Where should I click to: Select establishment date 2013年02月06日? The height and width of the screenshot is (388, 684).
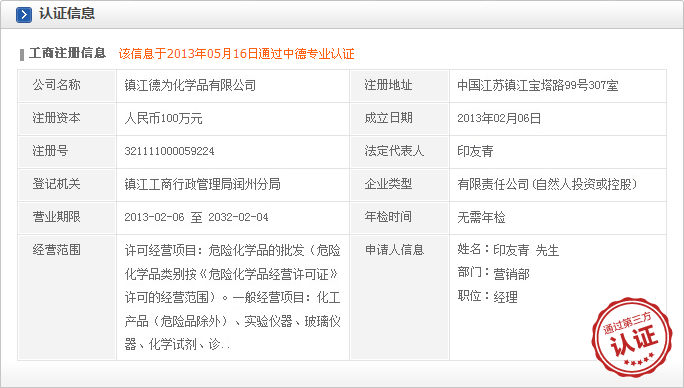[x=499, y=118]
